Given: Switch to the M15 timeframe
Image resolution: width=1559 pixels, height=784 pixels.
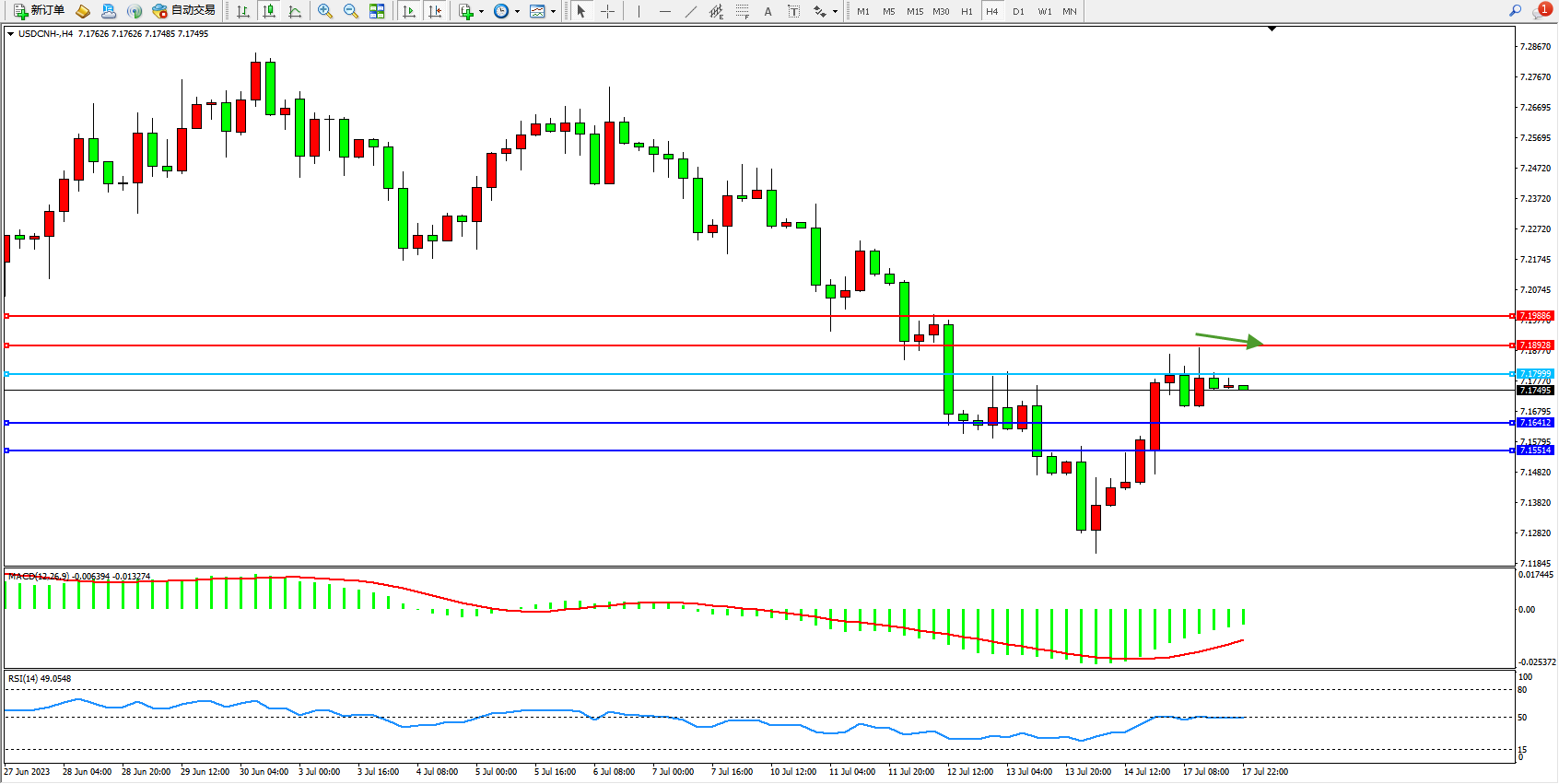Looking at the screenshot, I should coord(914,11).
